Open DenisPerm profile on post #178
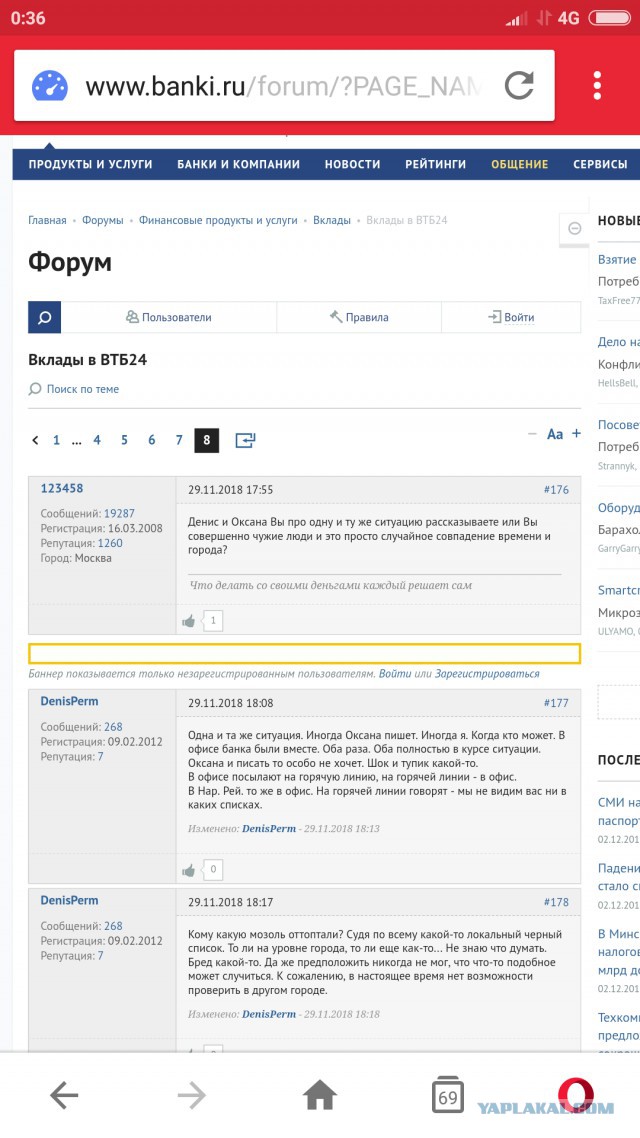Image resolution: width=640 pixels, height=1138 pixels. [69, 900]
